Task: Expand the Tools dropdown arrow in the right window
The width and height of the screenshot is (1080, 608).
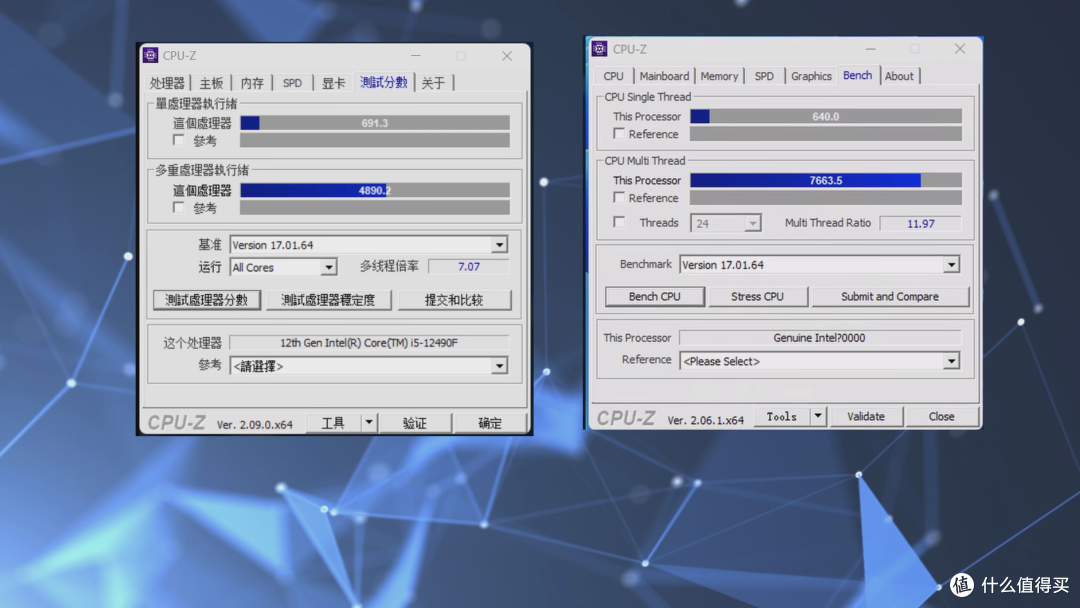Action: click(817, 416)
